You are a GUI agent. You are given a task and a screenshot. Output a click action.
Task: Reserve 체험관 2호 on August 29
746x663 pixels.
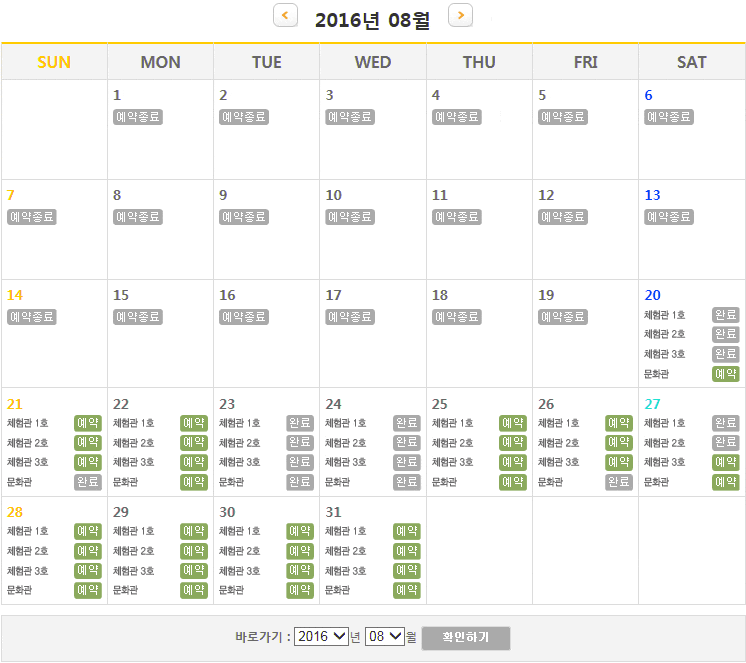[194, 551]
